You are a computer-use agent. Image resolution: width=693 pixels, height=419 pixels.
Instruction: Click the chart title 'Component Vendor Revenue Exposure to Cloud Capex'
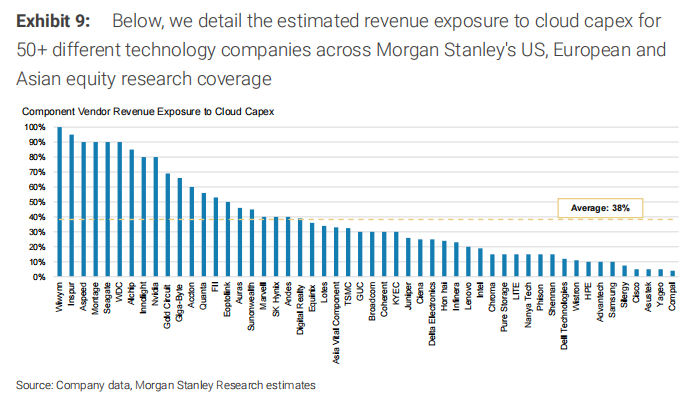[x=148, y=111]
